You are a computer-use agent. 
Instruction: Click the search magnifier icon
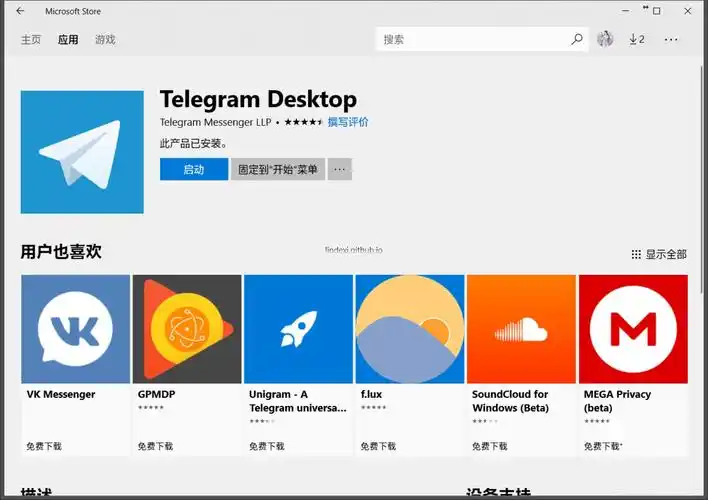577,40
